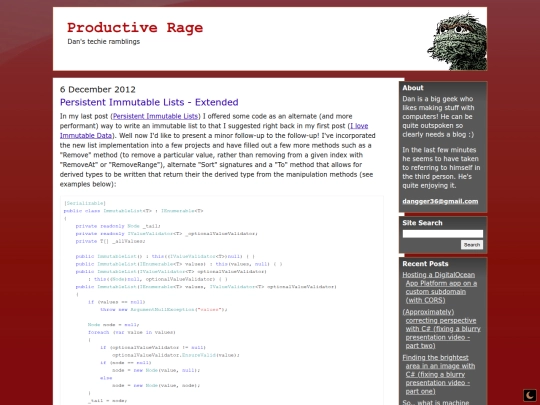Open 'Finding the brightest area in an image' post
This screenshot has width=540, height=405.
[x=439, y=374]
